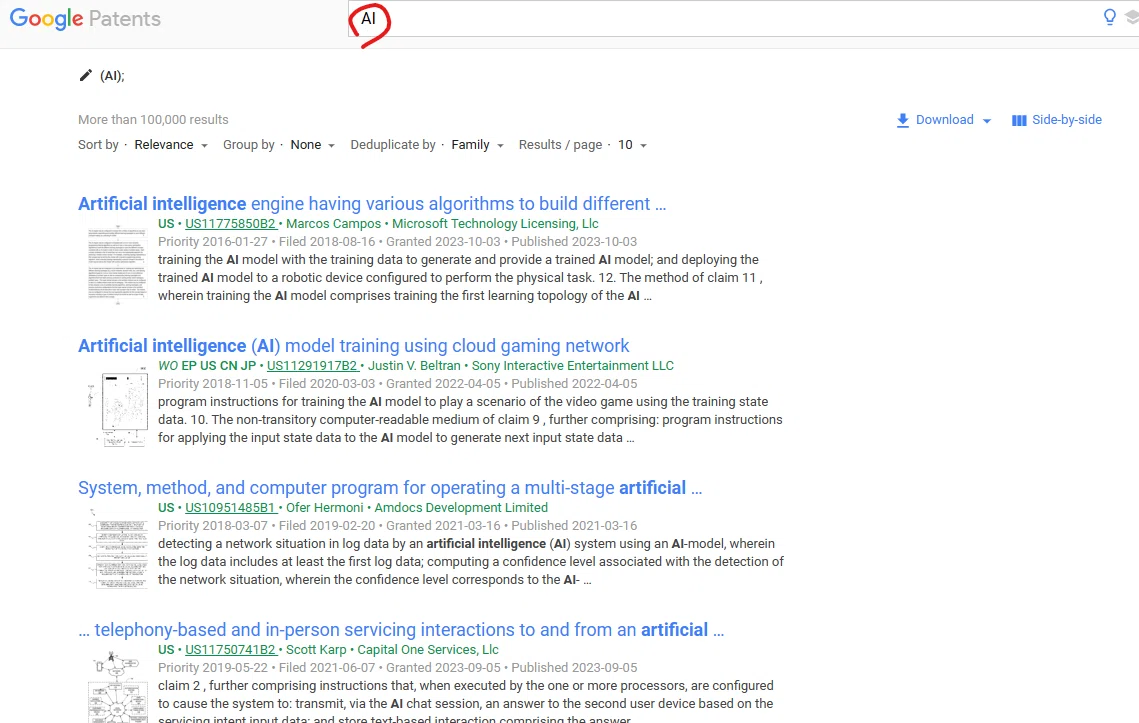Click patent number US11750741B2

pos(230,650)
